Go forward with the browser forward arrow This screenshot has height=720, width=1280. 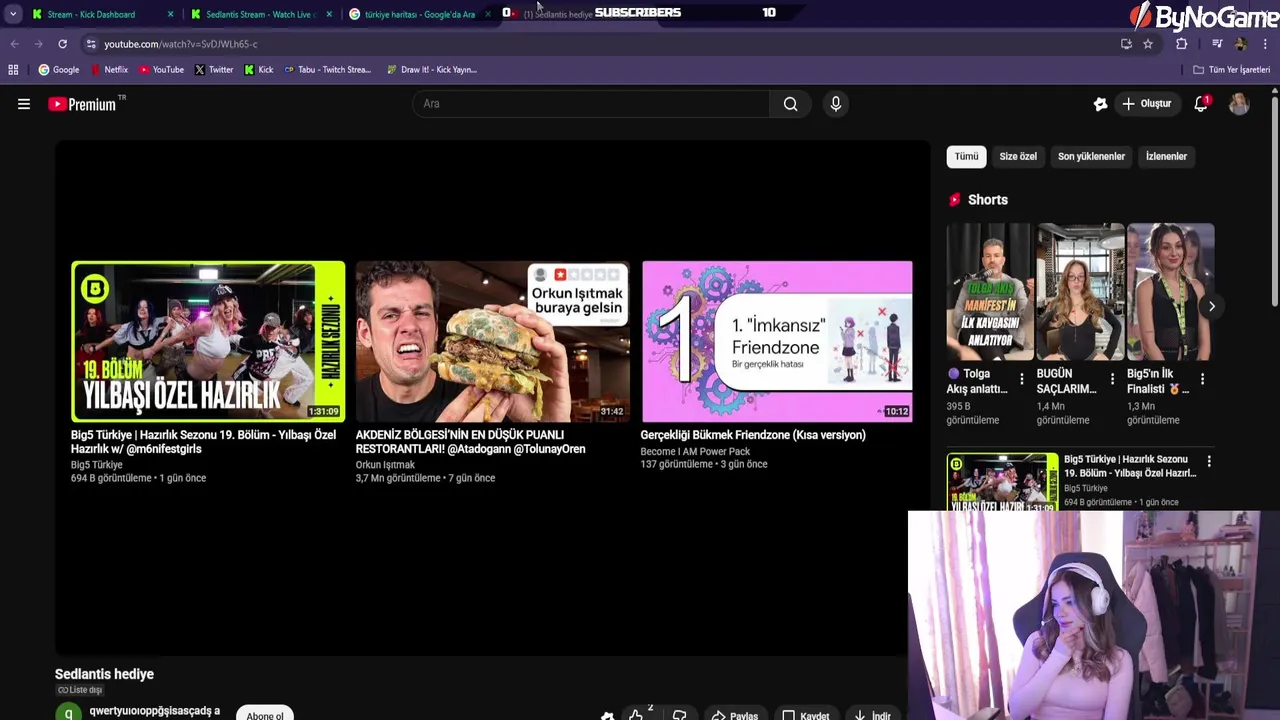coord(38,44)
